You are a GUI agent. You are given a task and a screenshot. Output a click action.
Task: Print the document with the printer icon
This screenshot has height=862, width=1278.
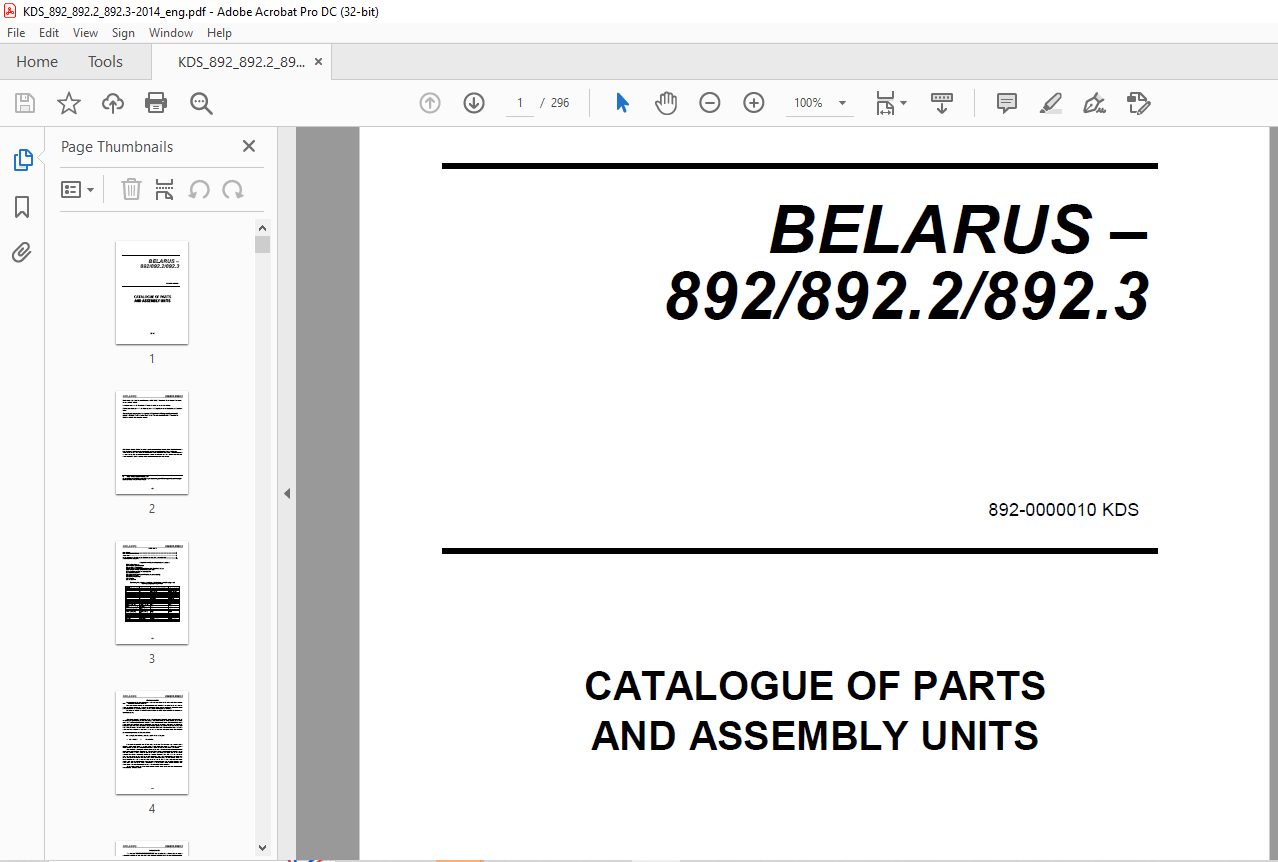(156, 103)
